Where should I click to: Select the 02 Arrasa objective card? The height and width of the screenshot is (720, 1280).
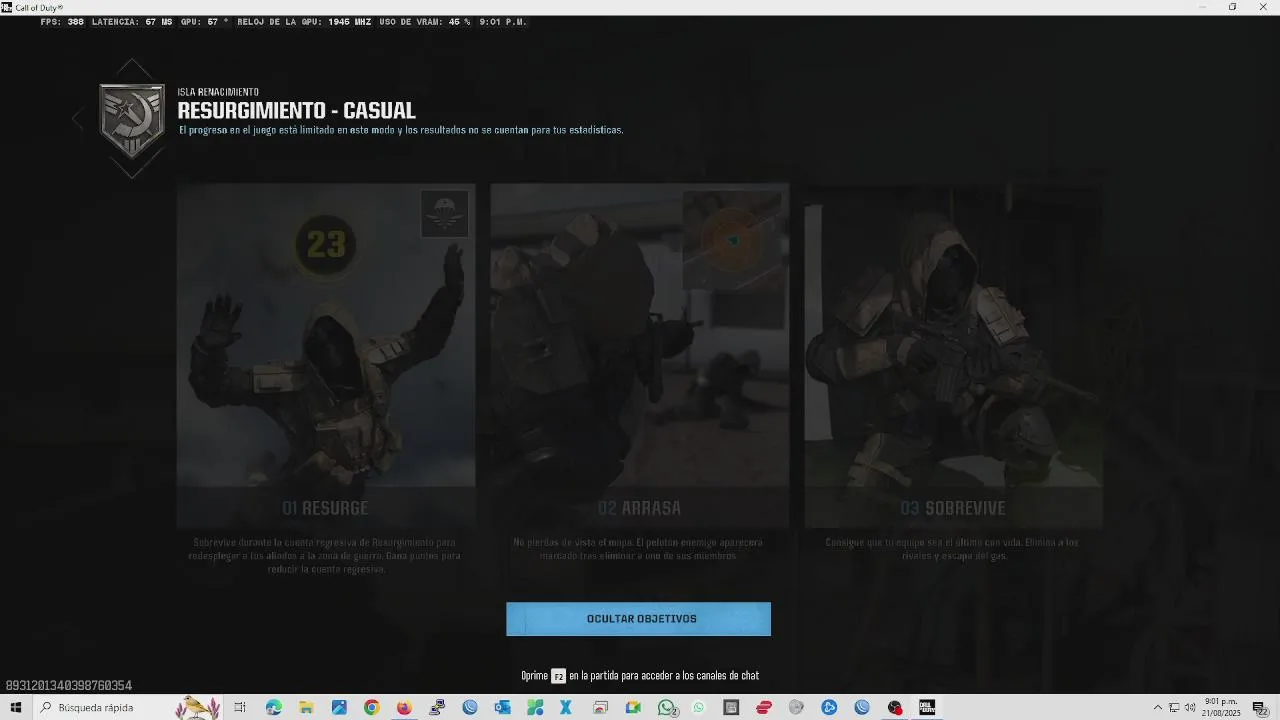[639, 355]
